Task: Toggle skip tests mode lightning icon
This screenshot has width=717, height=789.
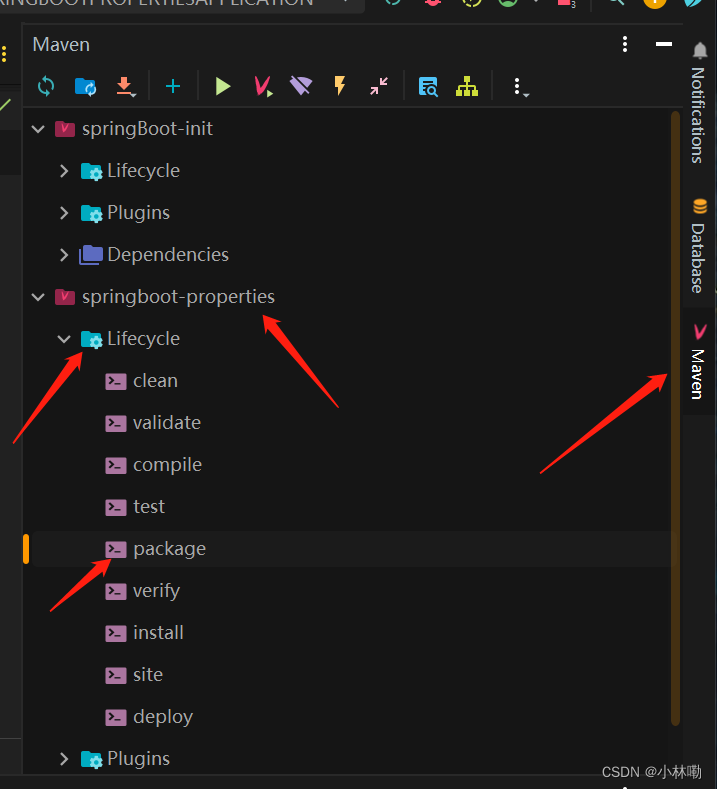Action: pyautogui.click(x=340, y=86)
